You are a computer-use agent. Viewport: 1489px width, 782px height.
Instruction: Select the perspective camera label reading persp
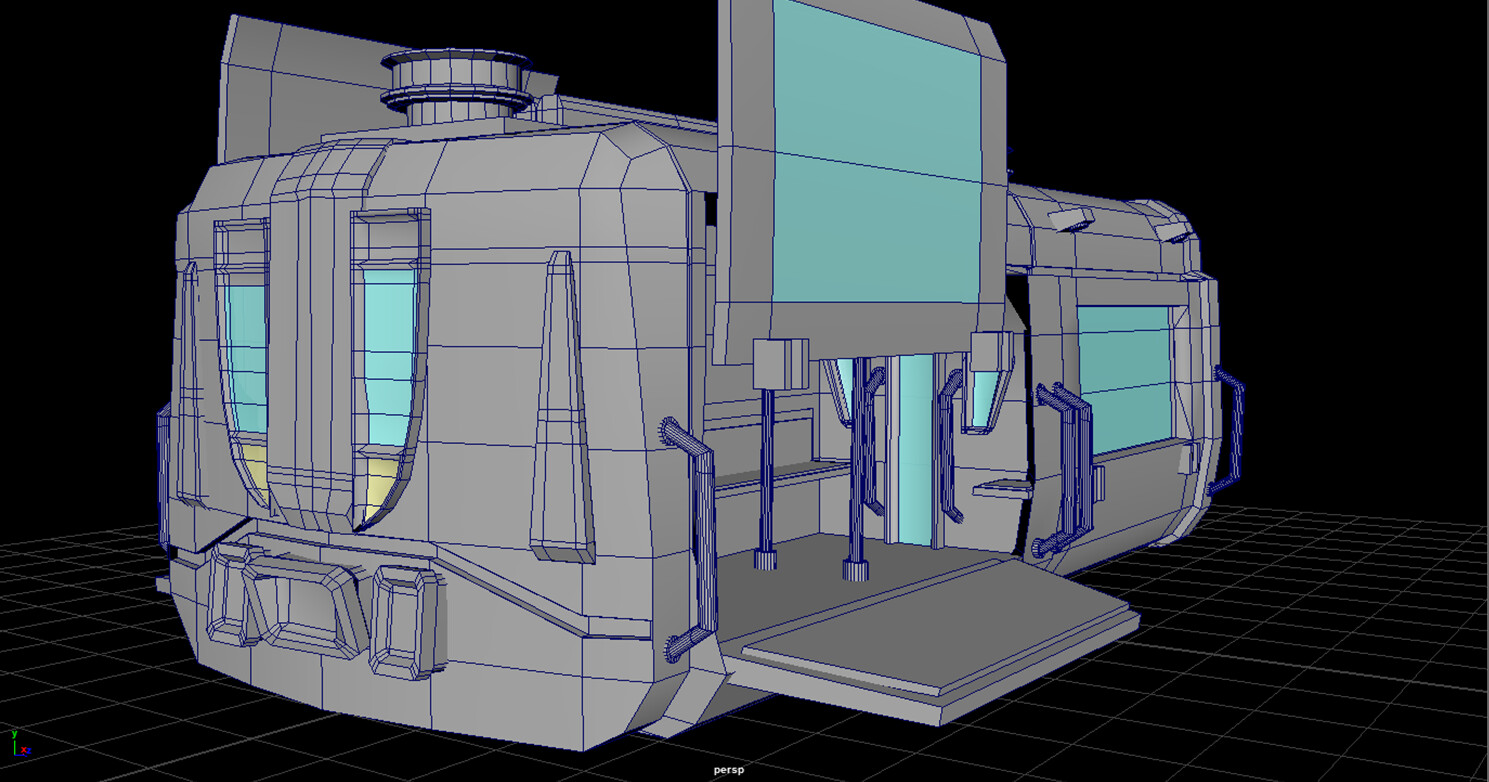(728, 771)
